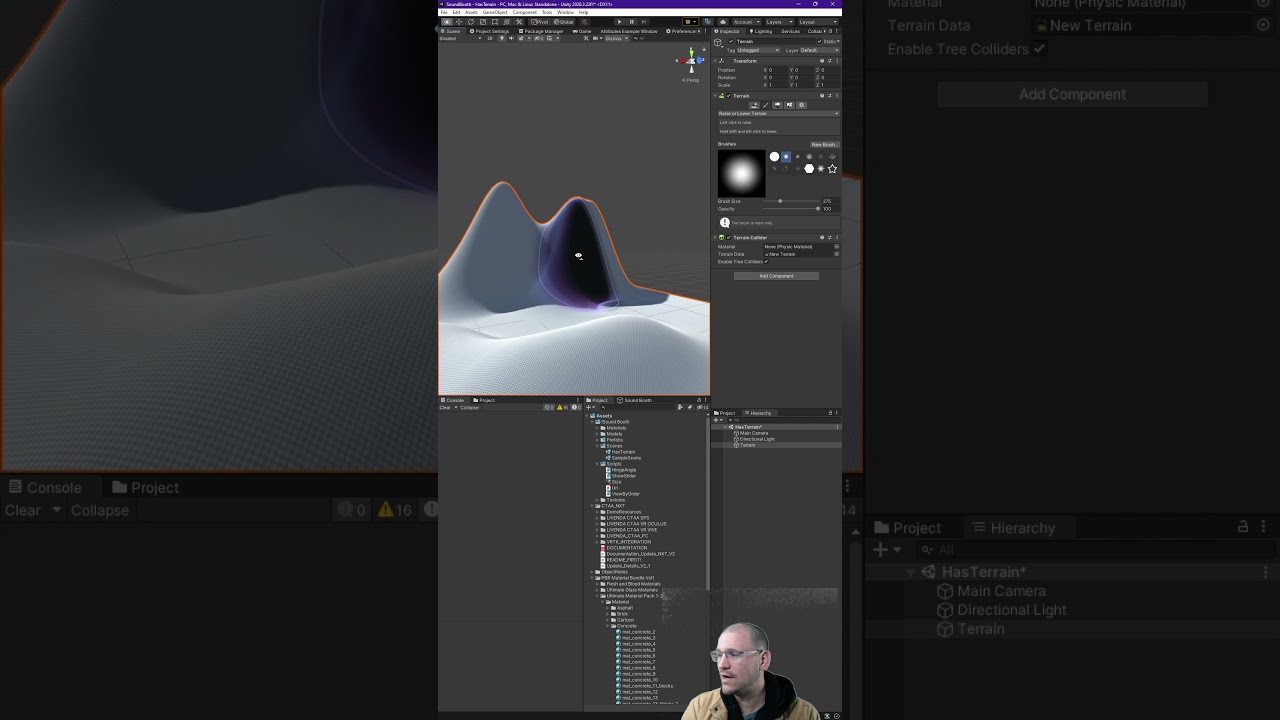Viewport: 1280px width, 720px height.
Task: Select the Hand view tool
Action: (x=447, y=22)
